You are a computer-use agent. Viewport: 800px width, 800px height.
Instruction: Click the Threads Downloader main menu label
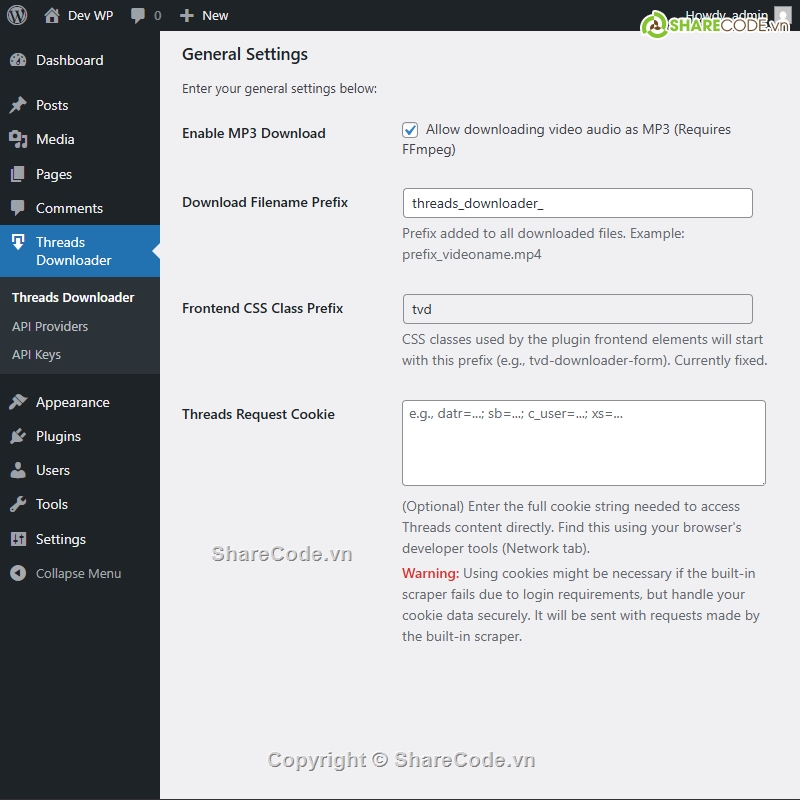pos(73,251)
